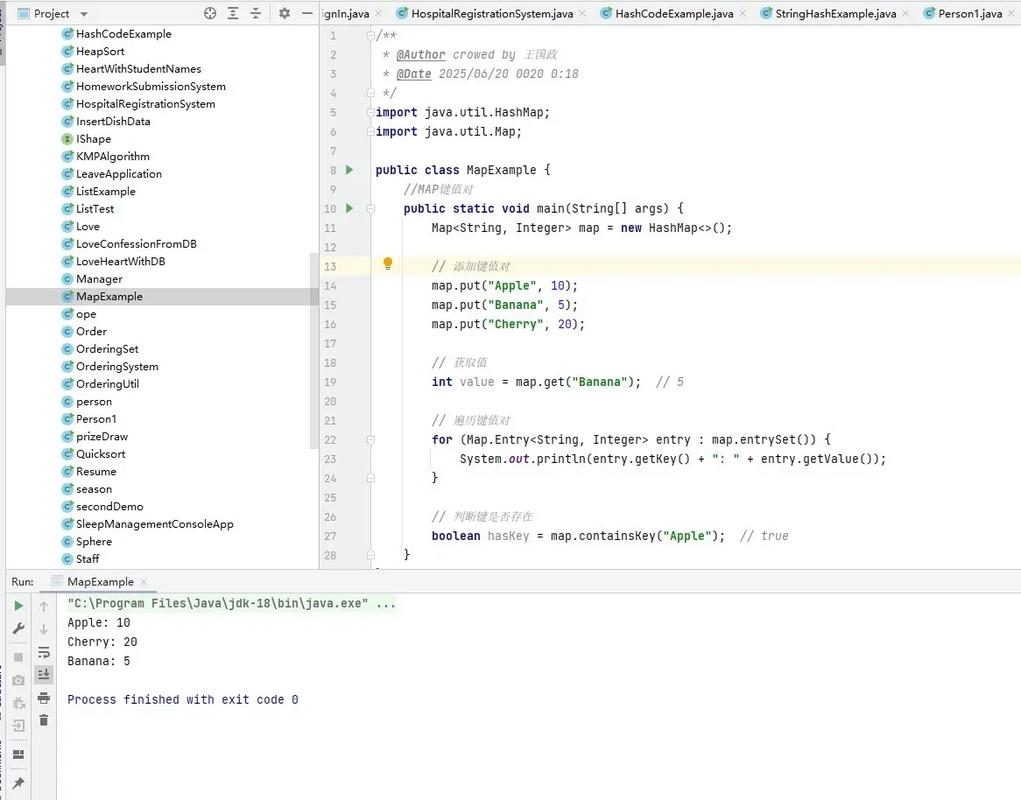Viewport: 1021px width, 800px height.
Task: Select HeapSort in project tree
Action: click(100, 51)
